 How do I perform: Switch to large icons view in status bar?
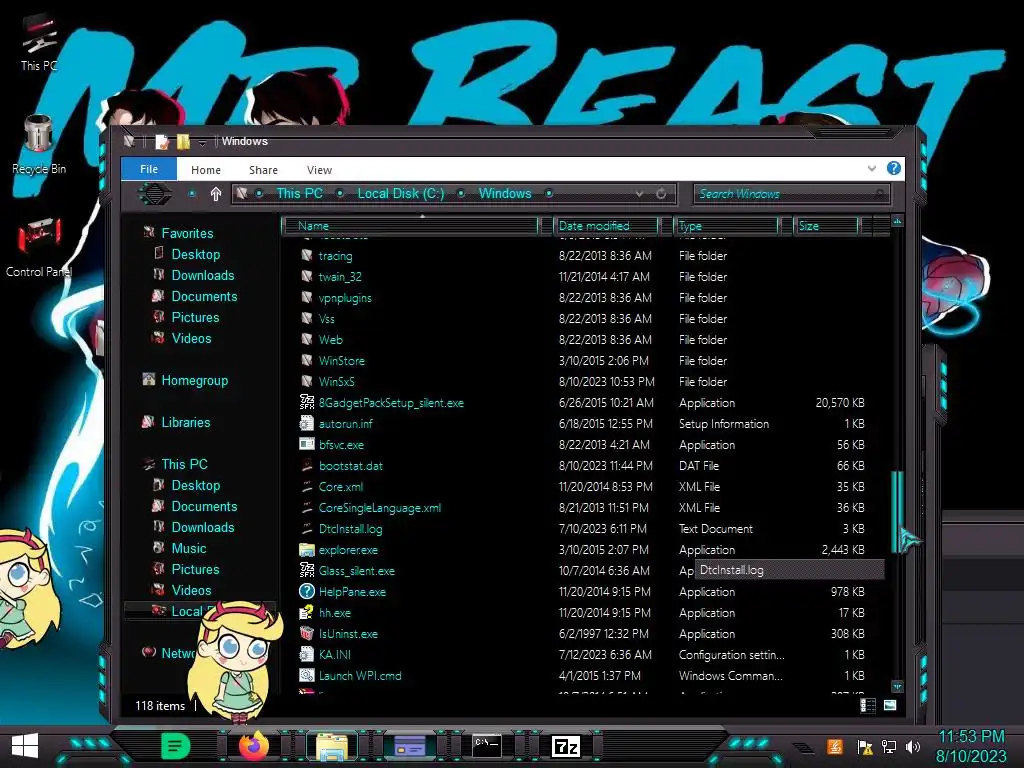pyautogui.click(x=889, y=705)
